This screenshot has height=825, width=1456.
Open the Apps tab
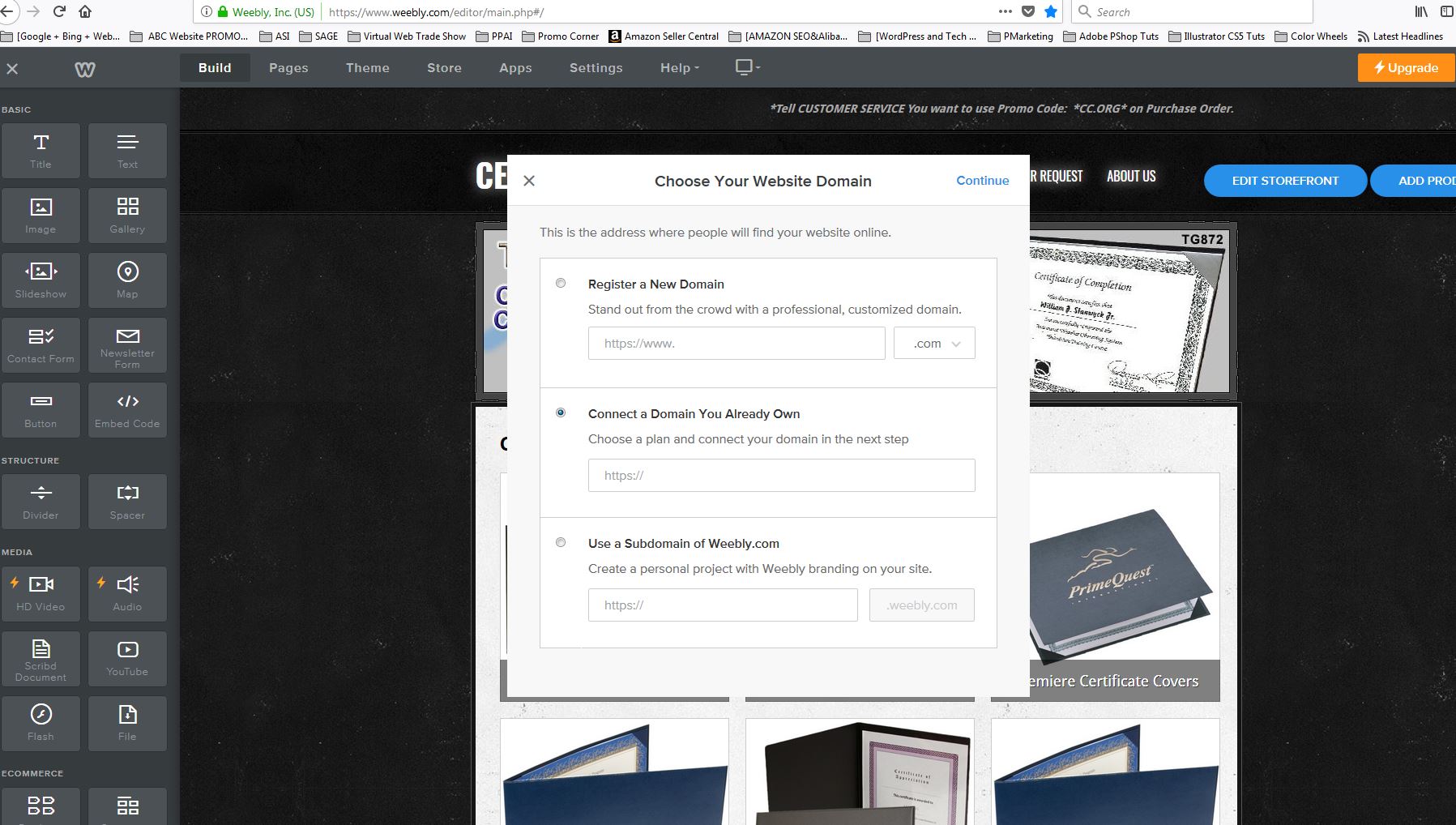click(515, 68)
